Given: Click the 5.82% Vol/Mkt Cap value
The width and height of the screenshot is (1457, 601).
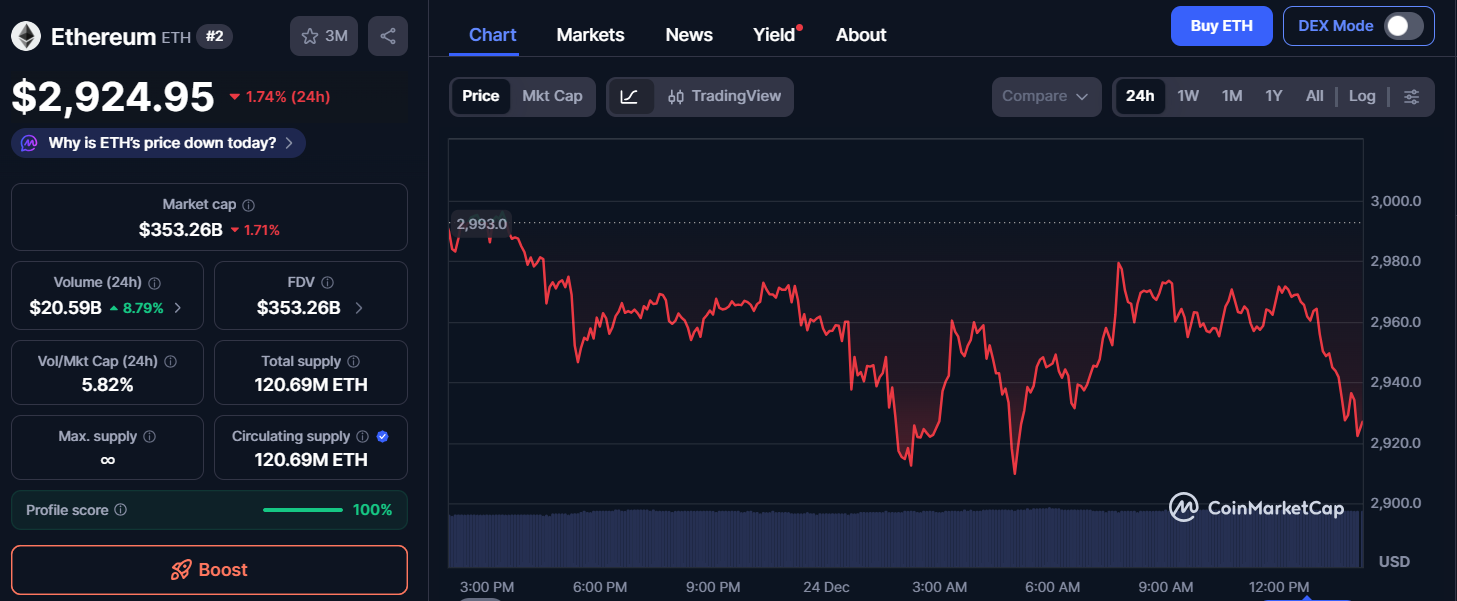Looking at the screenshot, I should pos(107,385).
